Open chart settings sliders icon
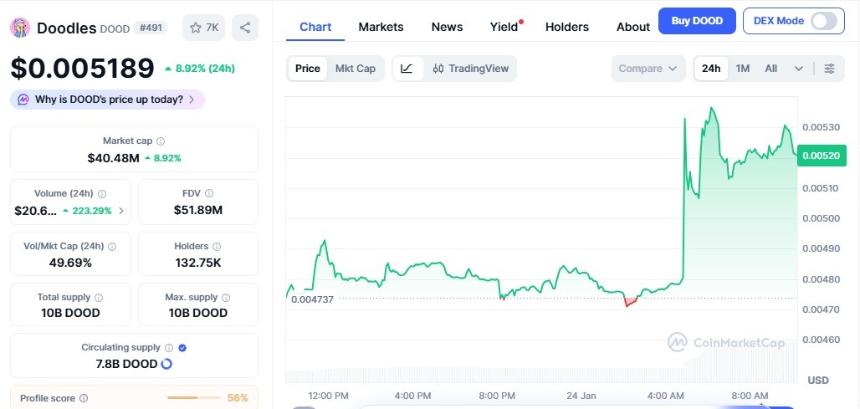Image resolution: width=860 pixels, height=409 pixels. click(829, 69)
